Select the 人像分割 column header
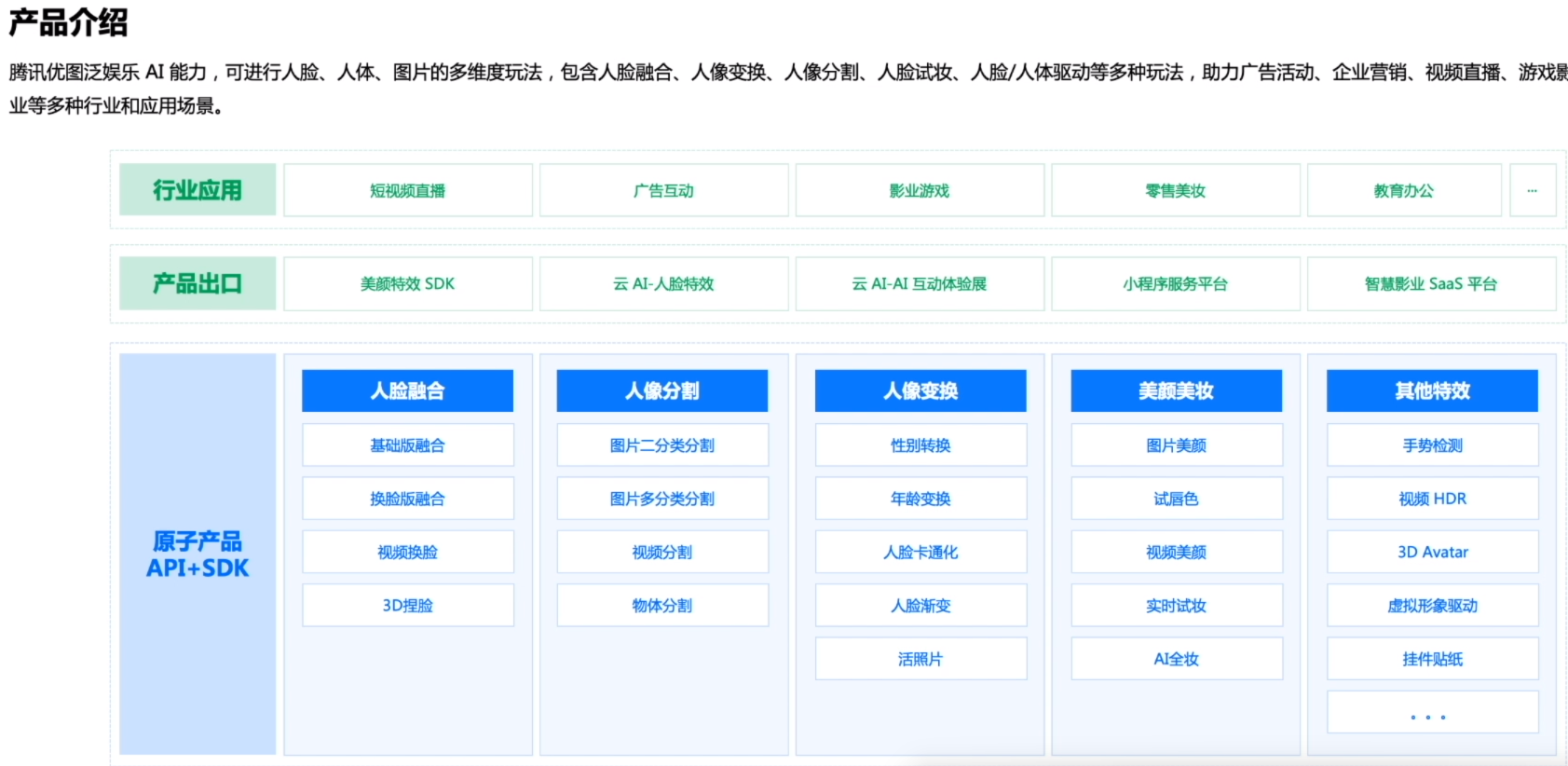Screen dimensions: 1568x766 coord(662,390)
